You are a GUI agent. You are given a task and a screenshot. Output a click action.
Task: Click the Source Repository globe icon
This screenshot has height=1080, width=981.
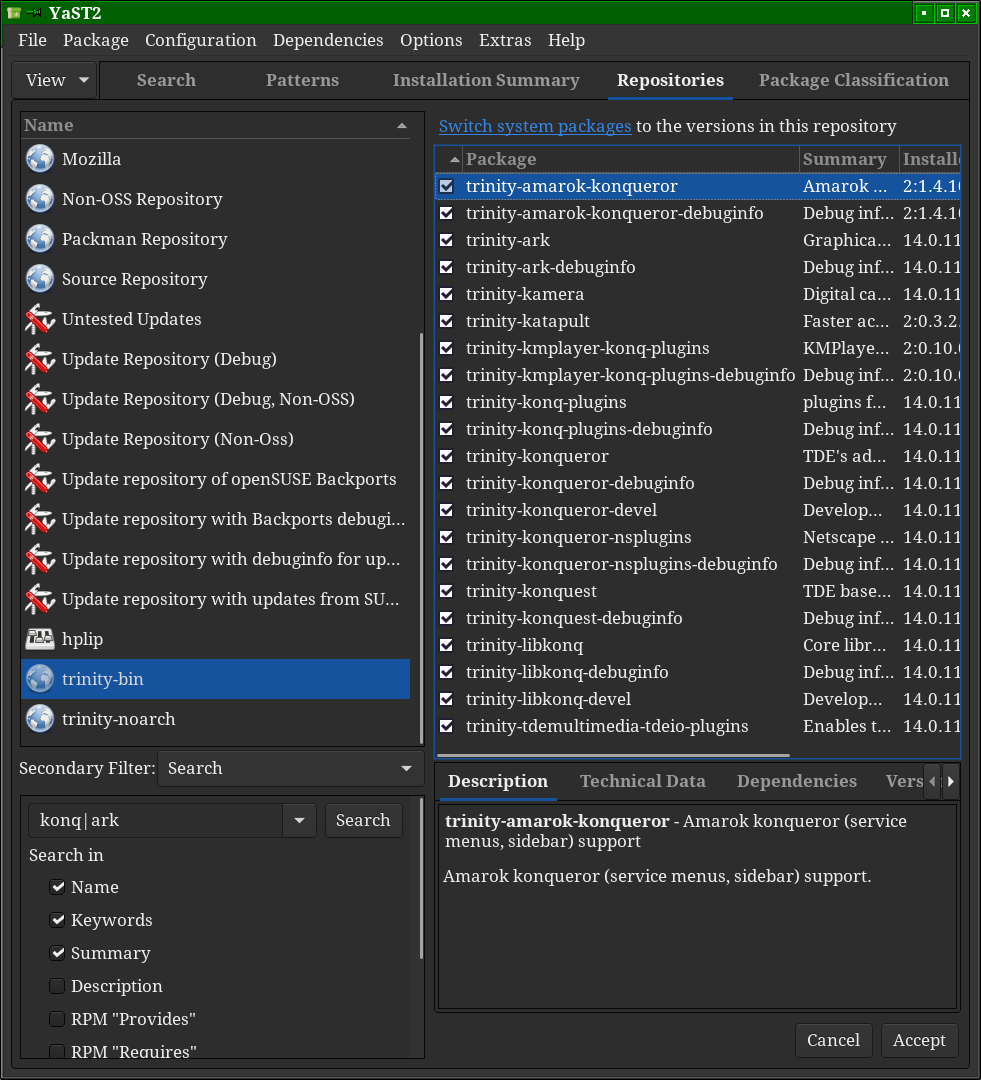click(40, 279)
